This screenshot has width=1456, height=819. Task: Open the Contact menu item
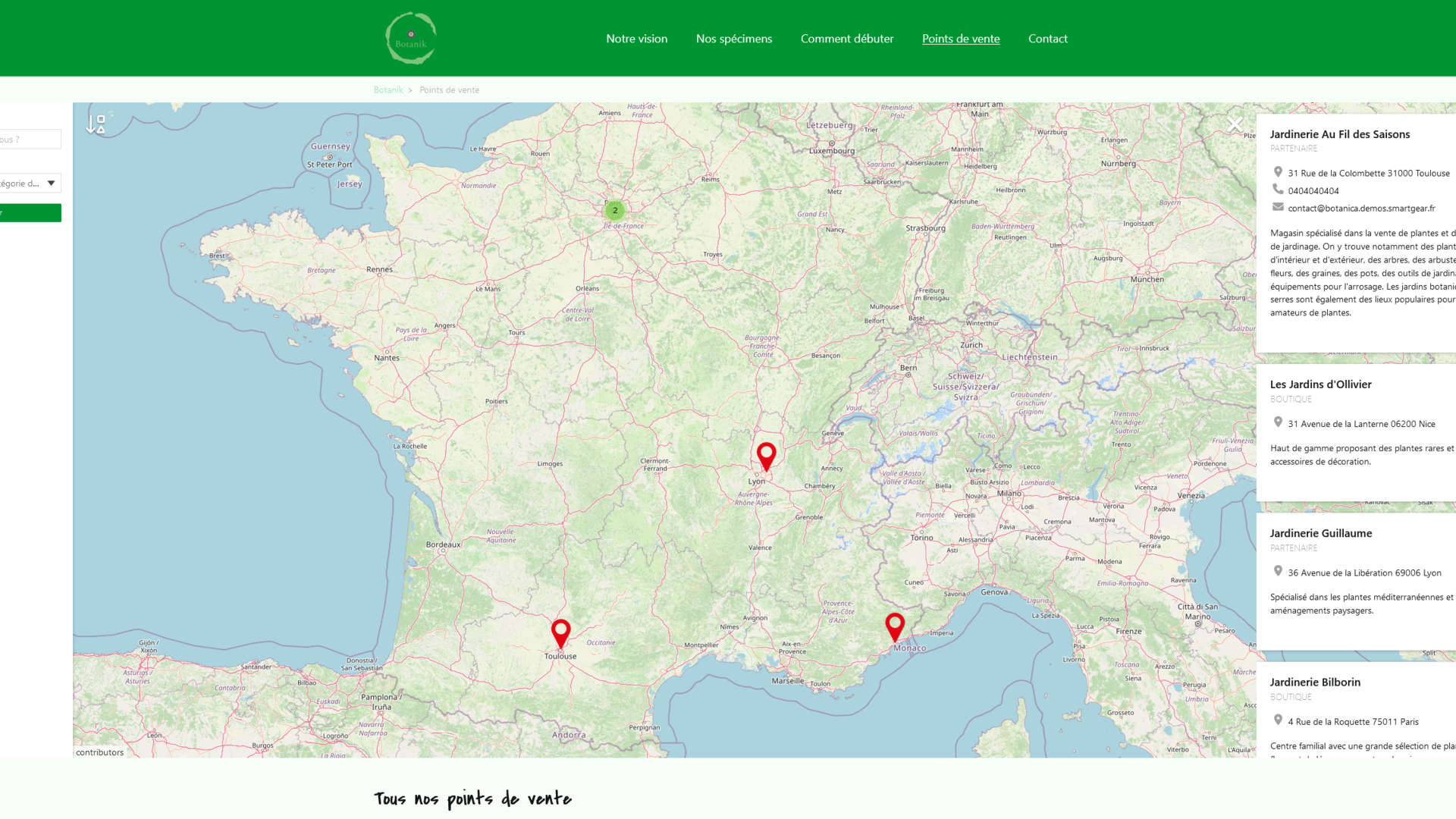1047,39
